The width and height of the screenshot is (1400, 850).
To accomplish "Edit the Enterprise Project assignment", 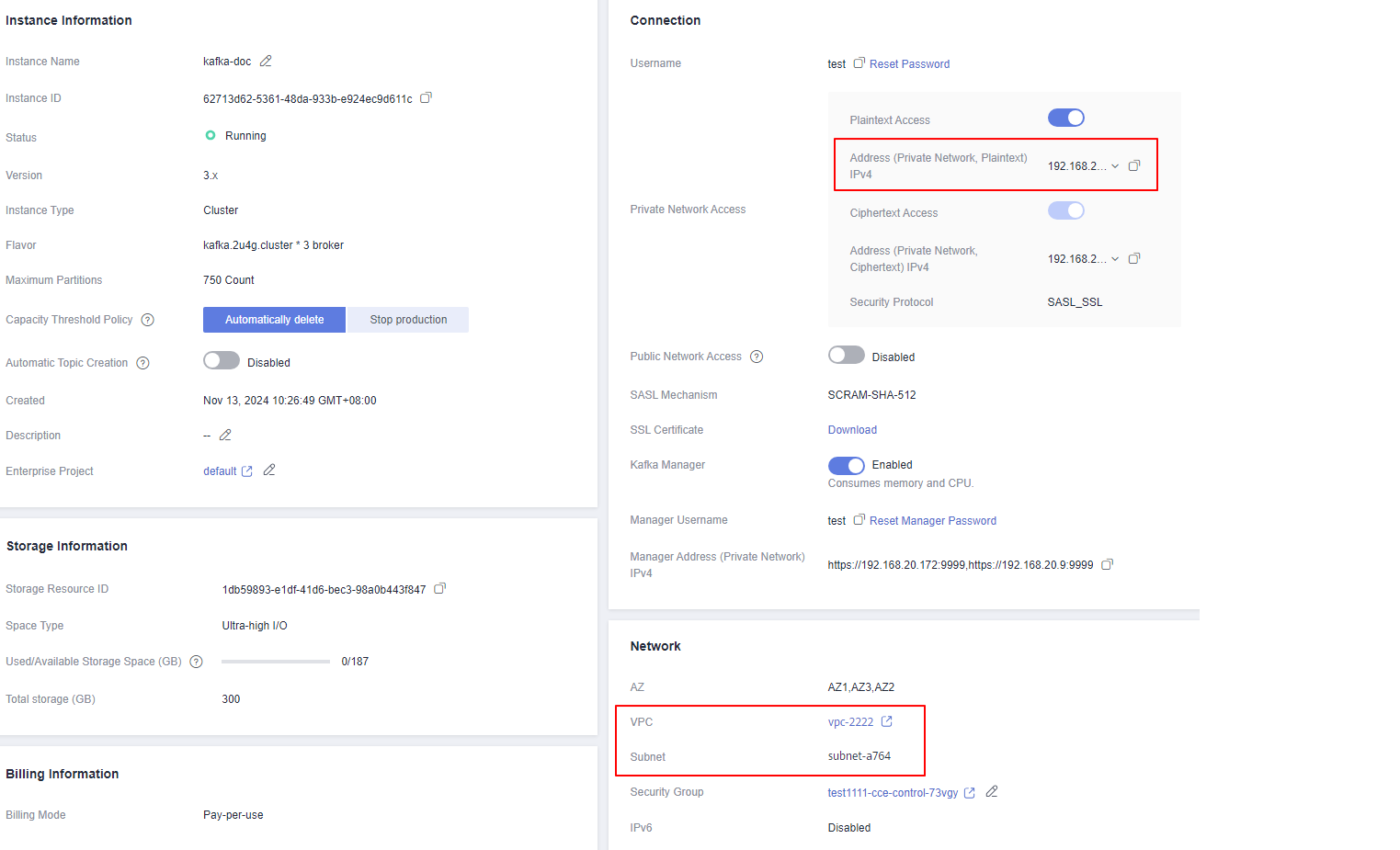I will point(269,470).
